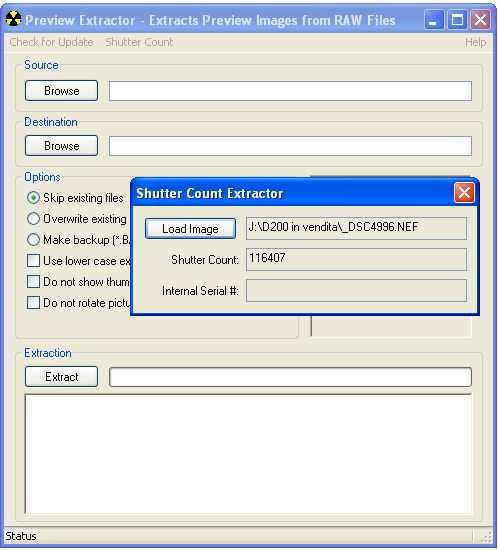Click the Internal Serial #: label
Screen dimensions: 498x550
tap(200, 291)
